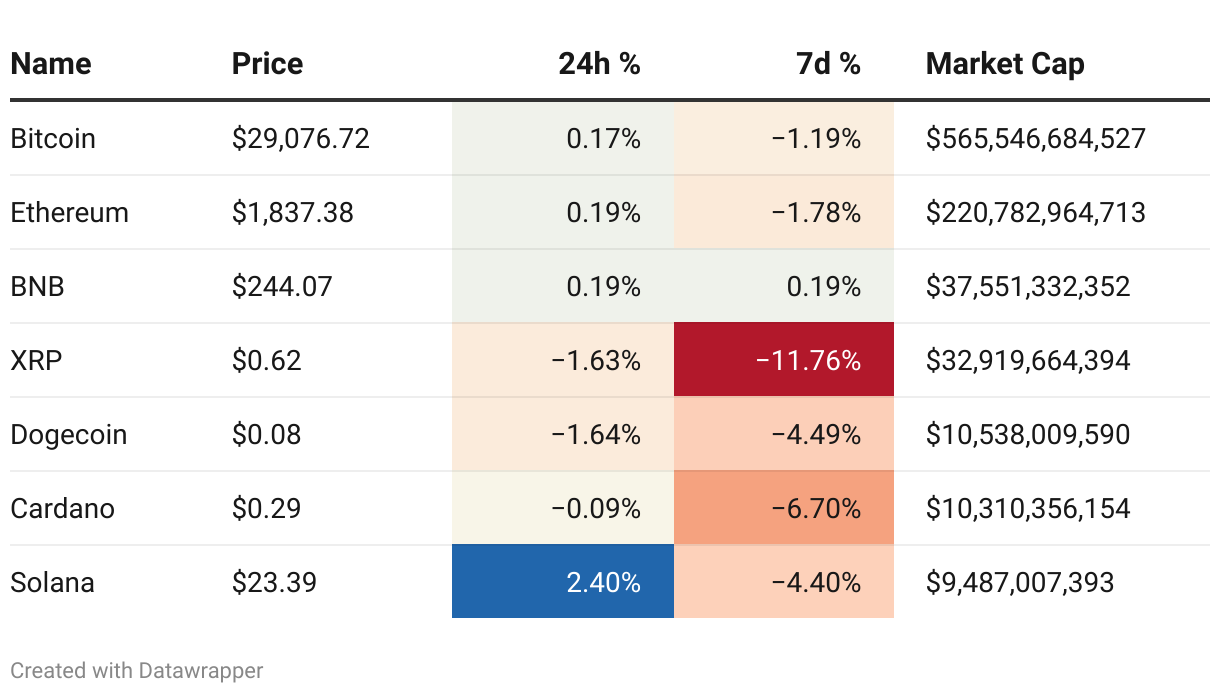Click Bitcoin's price $29,076.72
The width and height of the screenshot is (1220, 694).
tap(301, 138)
